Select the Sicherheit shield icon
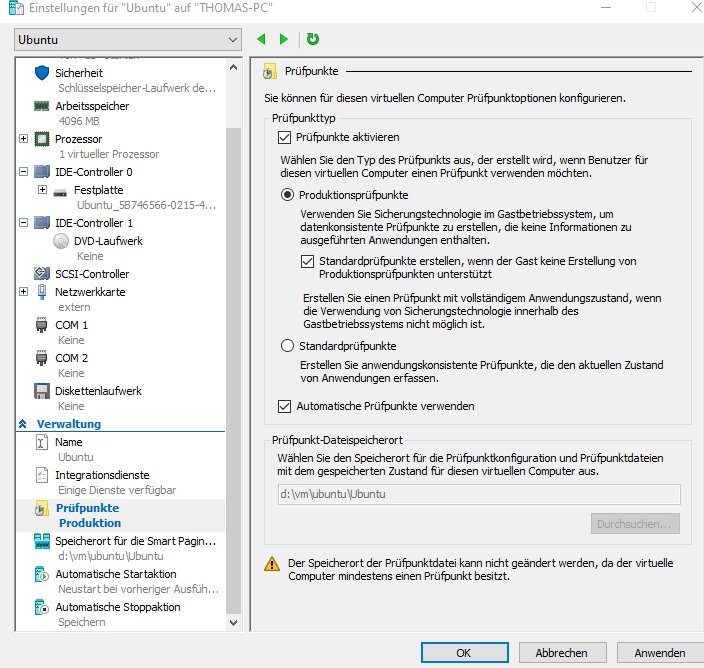 (41, 73)
